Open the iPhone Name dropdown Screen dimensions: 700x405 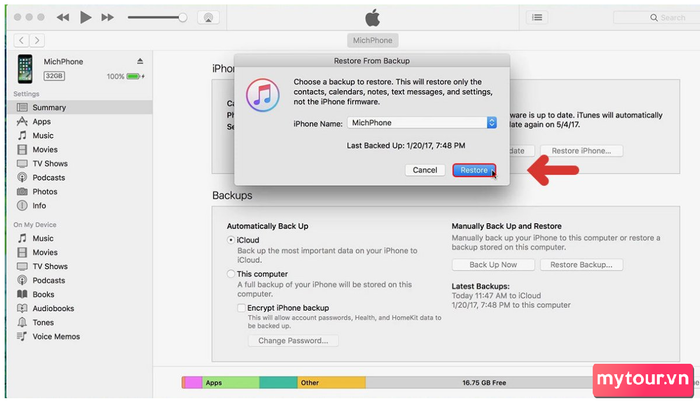coord(422,123)
